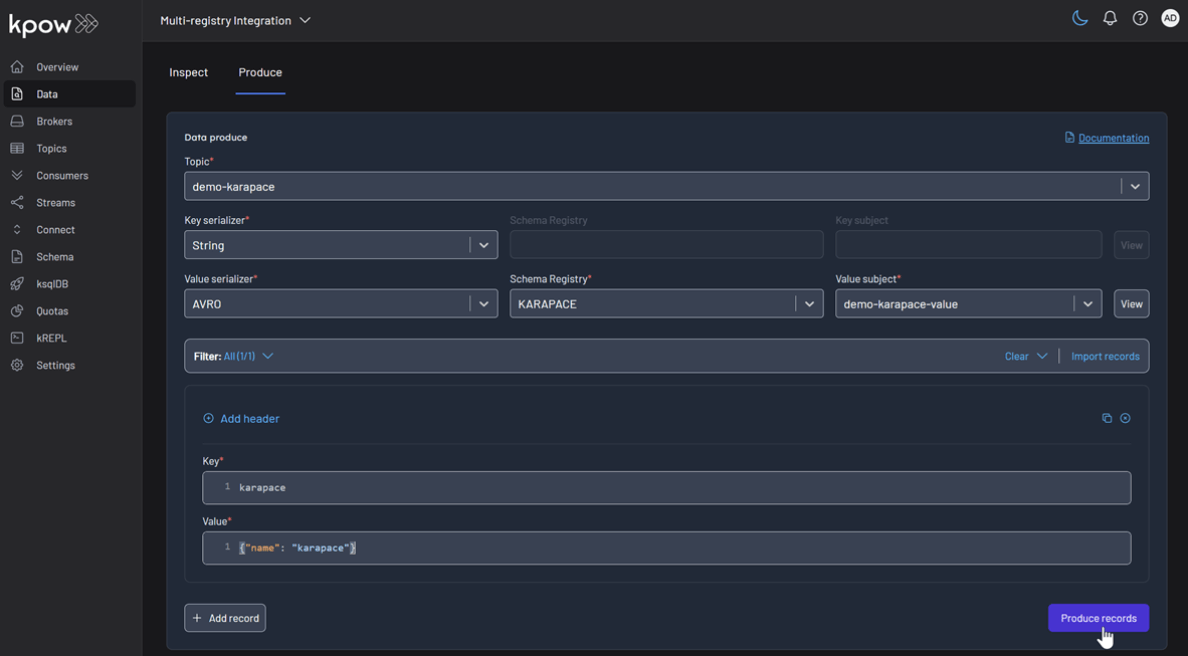
Task: Duplicate this record using the copy icon
Action: (1106, 418)
